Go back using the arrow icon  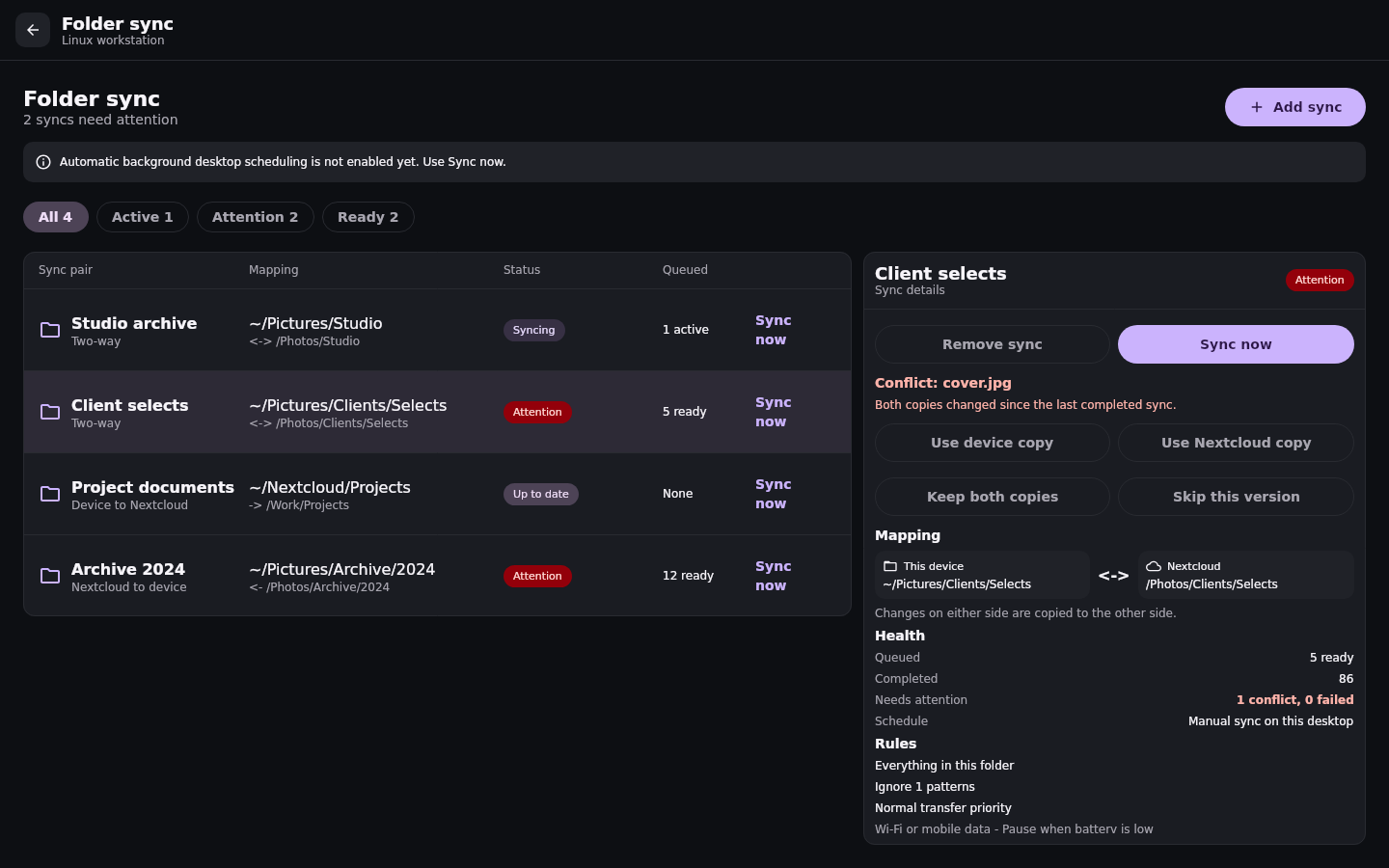click(x=33, y=30)
